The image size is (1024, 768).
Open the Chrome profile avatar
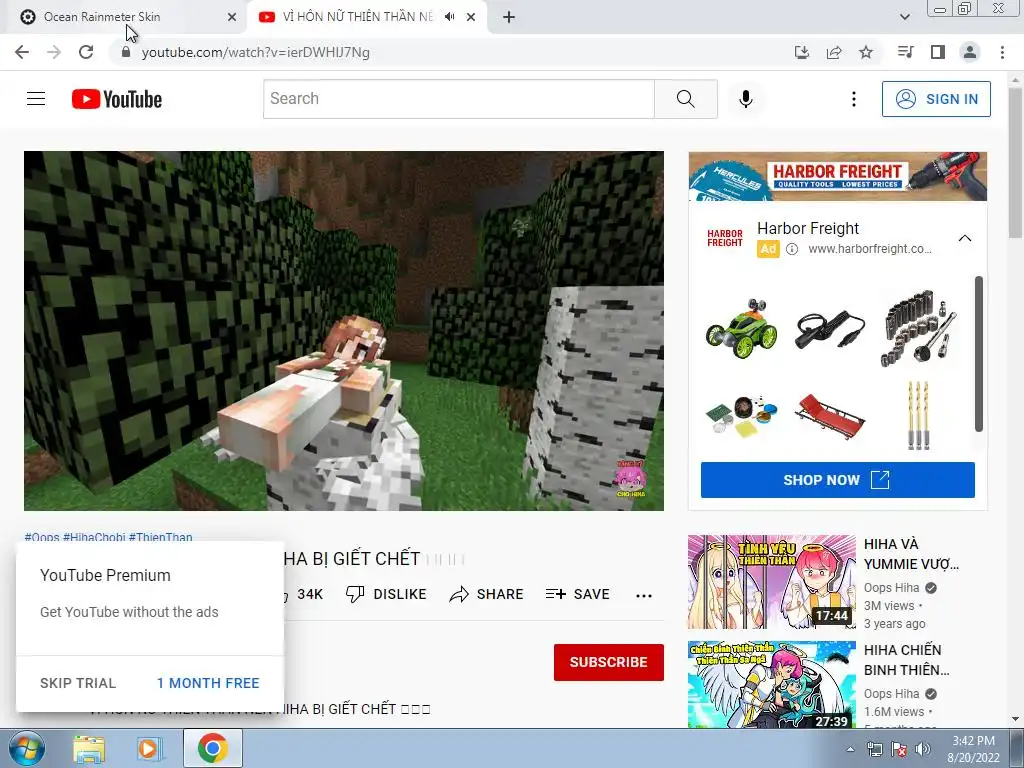(970, 52)
